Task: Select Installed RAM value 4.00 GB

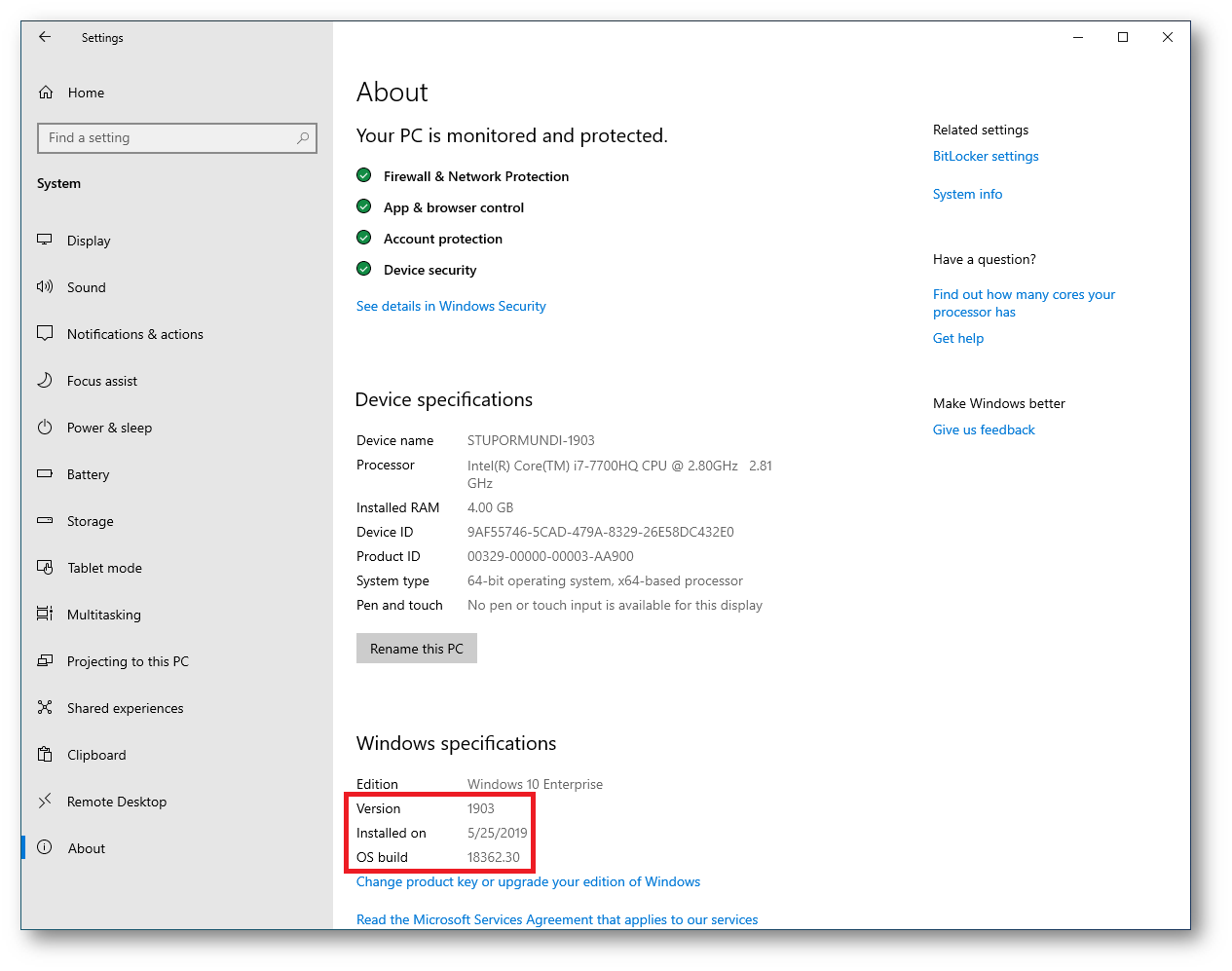Action: coord(490,507)
